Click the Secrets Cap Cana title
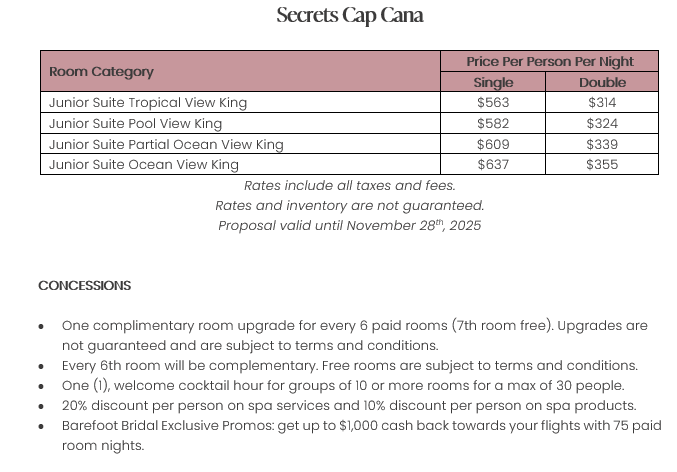This screenshot has width=677, height=472. click(x=349, y=15)
